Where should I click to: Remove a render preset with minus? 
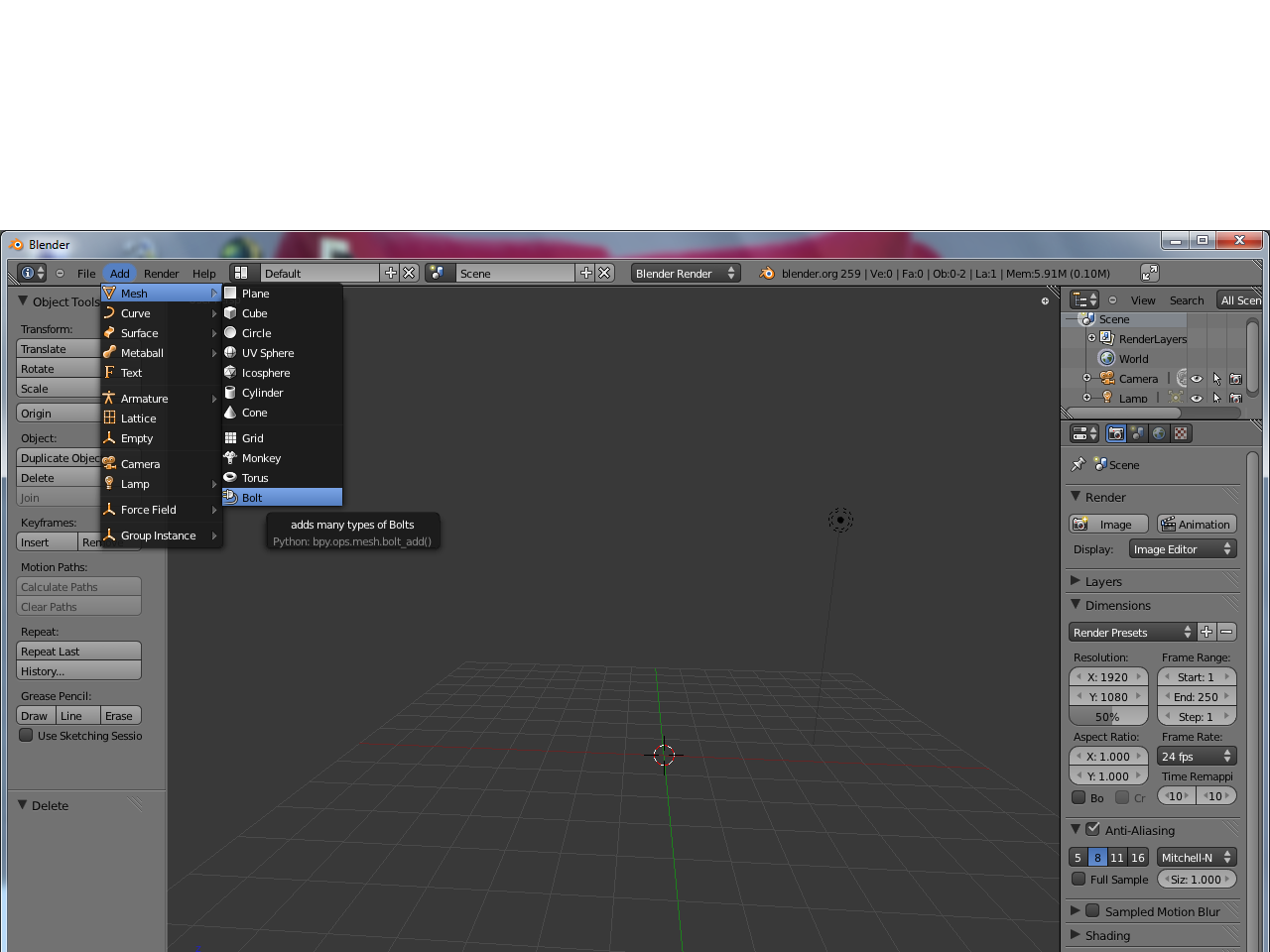(x=1226, y=632)
